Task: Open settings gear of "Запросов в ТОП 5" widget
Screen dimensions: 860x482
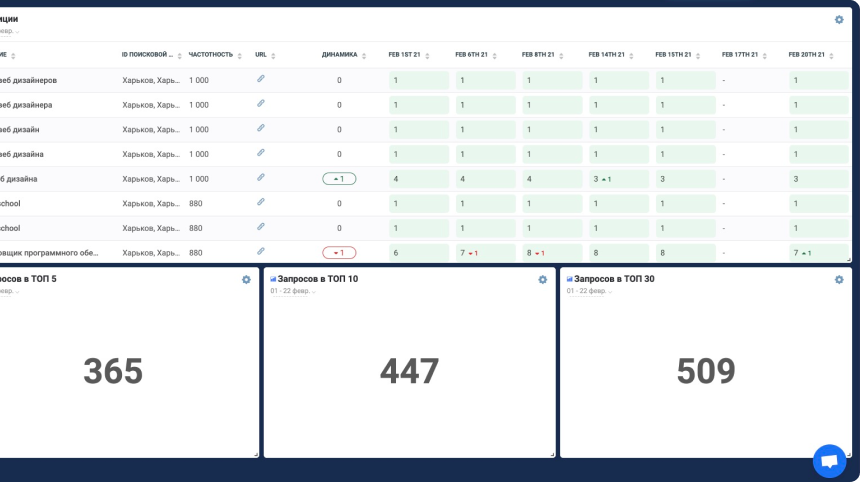Action: pyautogui.click(x=246, y=280)
